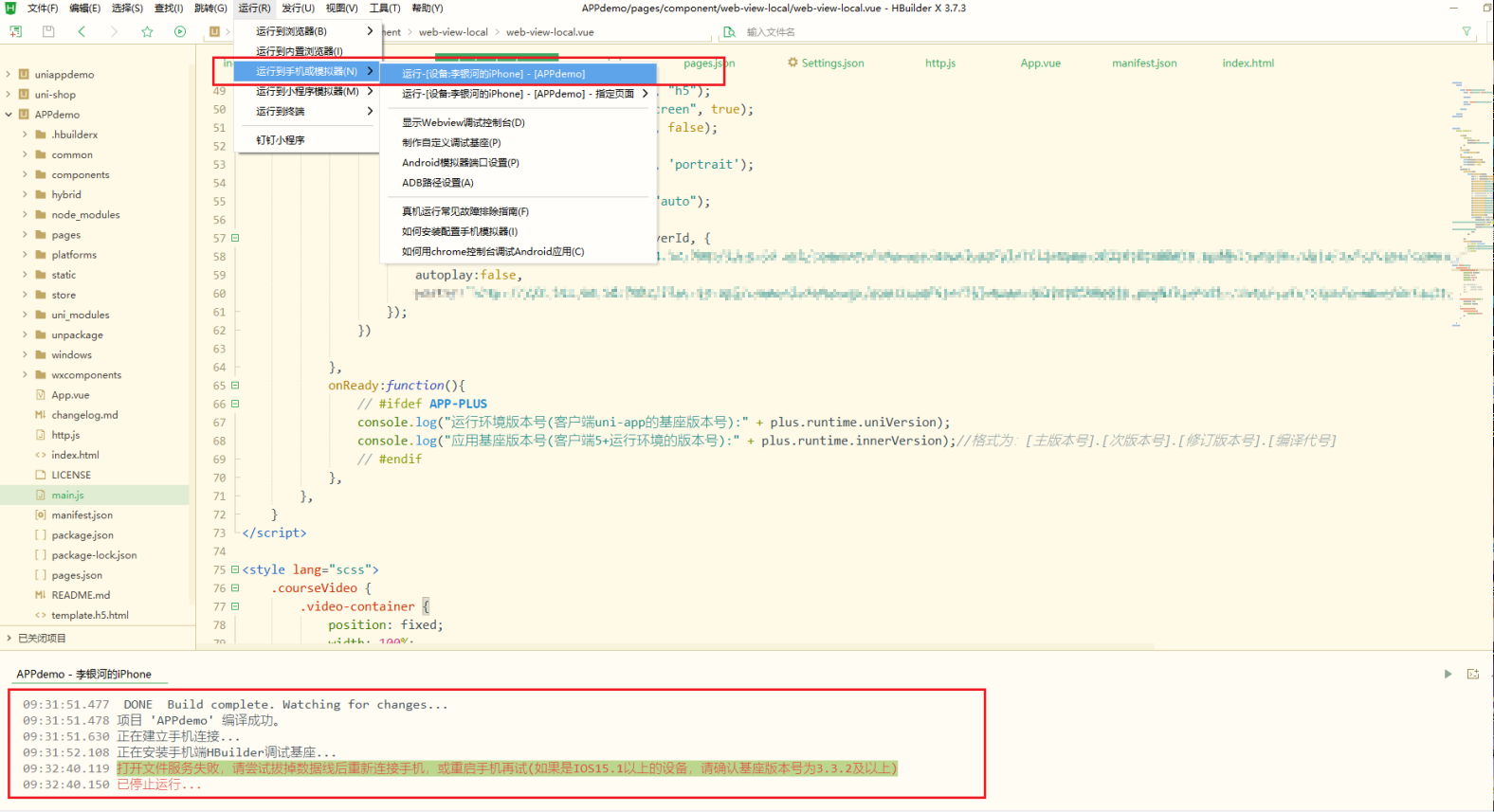Image resolution: width=1494 pixels, height=812 pixels.
Task: Collapse code fold at line 66
Action: (x=235, y=404)
